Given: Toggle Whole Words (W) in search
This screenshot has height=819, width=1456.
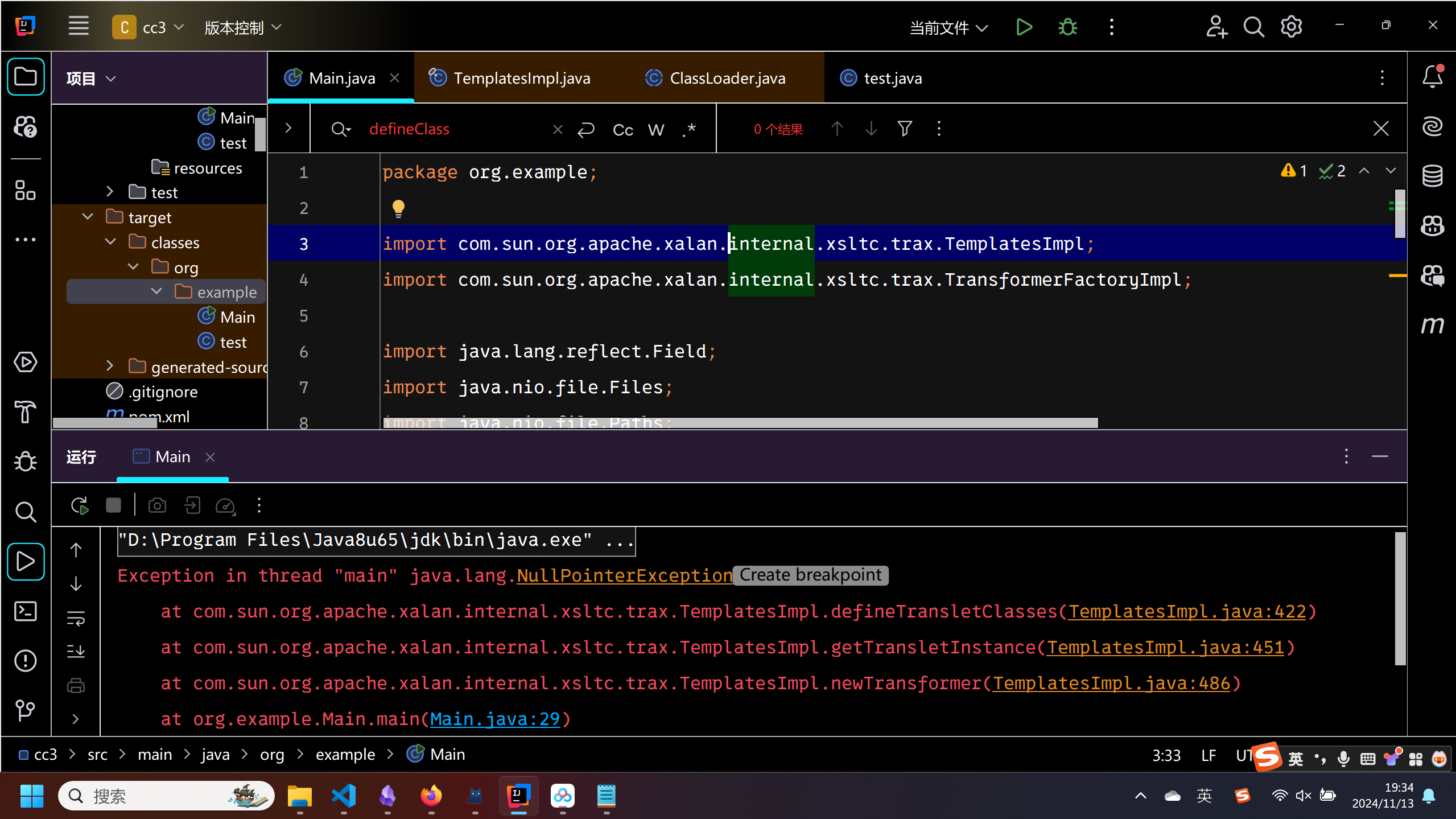Looking at the screenshot, I should pos(656,130).
